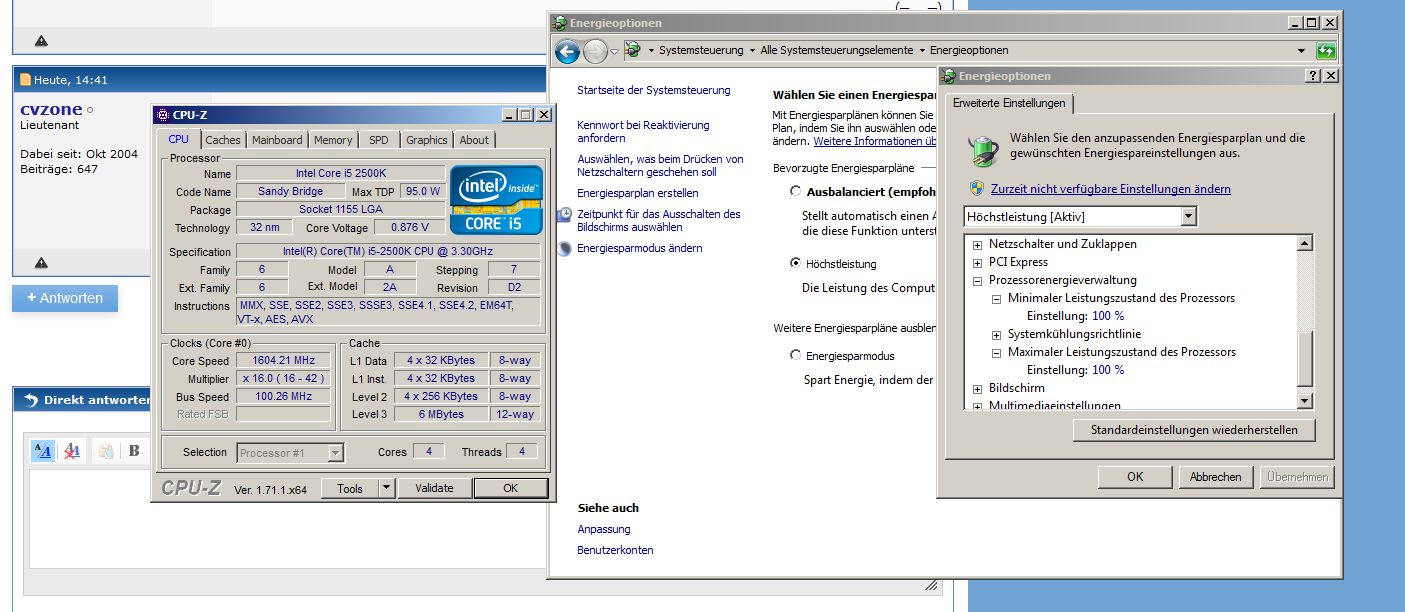The width and height of the screenshot is (1405, 612).
Task: Refresh the Energieoptionen address bar
Action: pos(1326,50)
